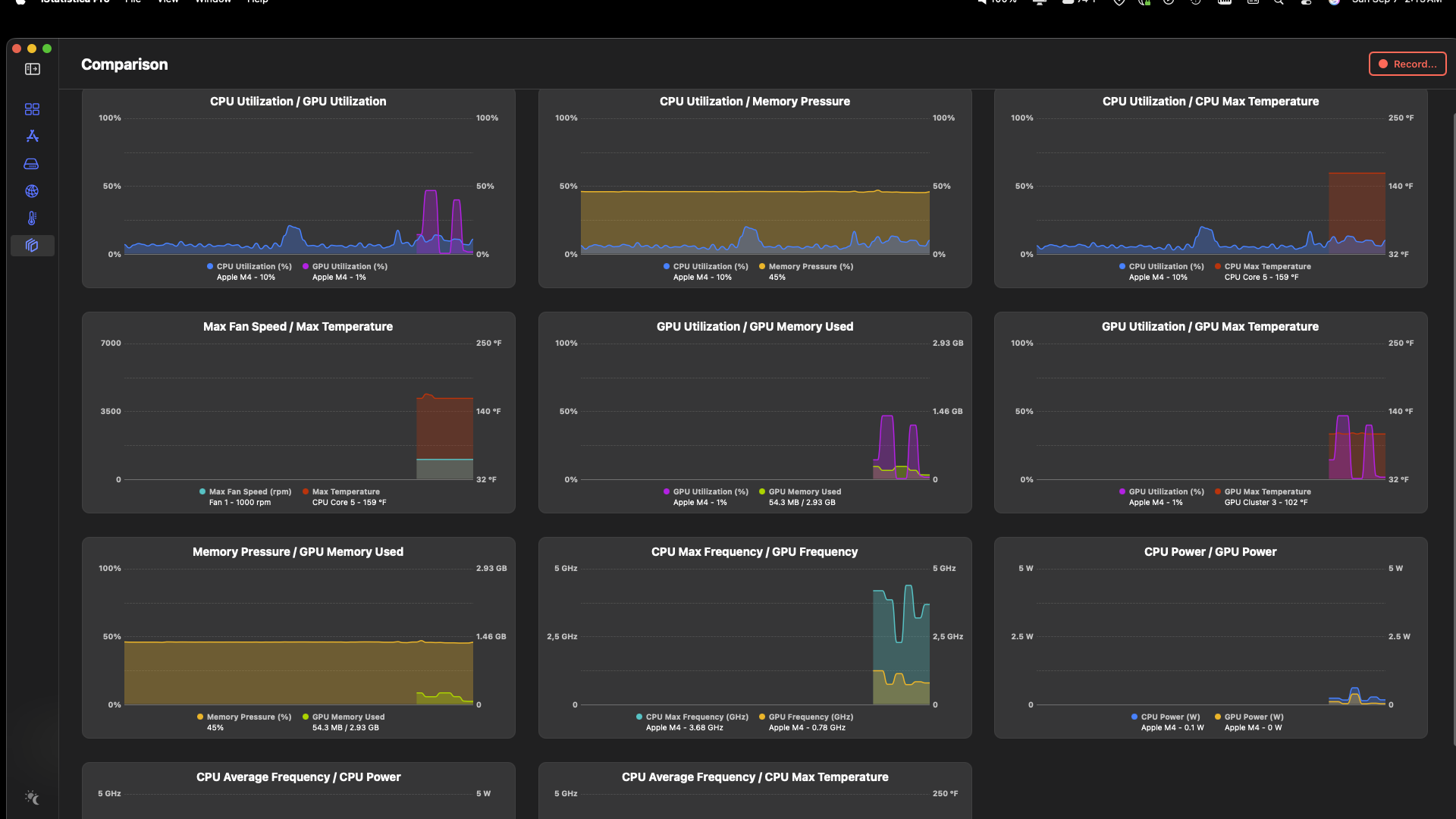Click the GPU Memory Used legend in the GPU Utilization chart
This screenshot has width=1456, height=819.
804,492
